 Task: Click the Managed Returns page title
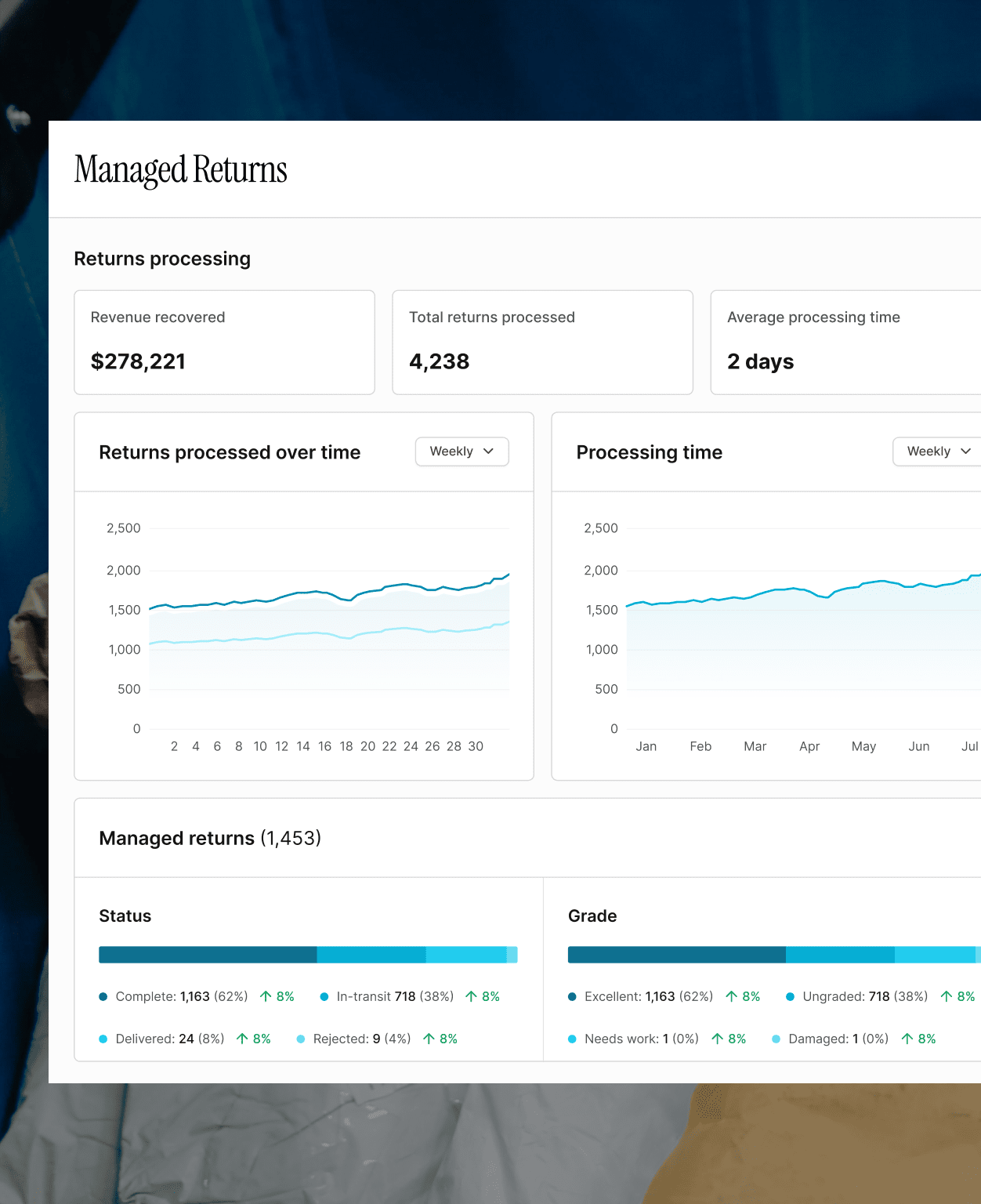coord(181,169)
